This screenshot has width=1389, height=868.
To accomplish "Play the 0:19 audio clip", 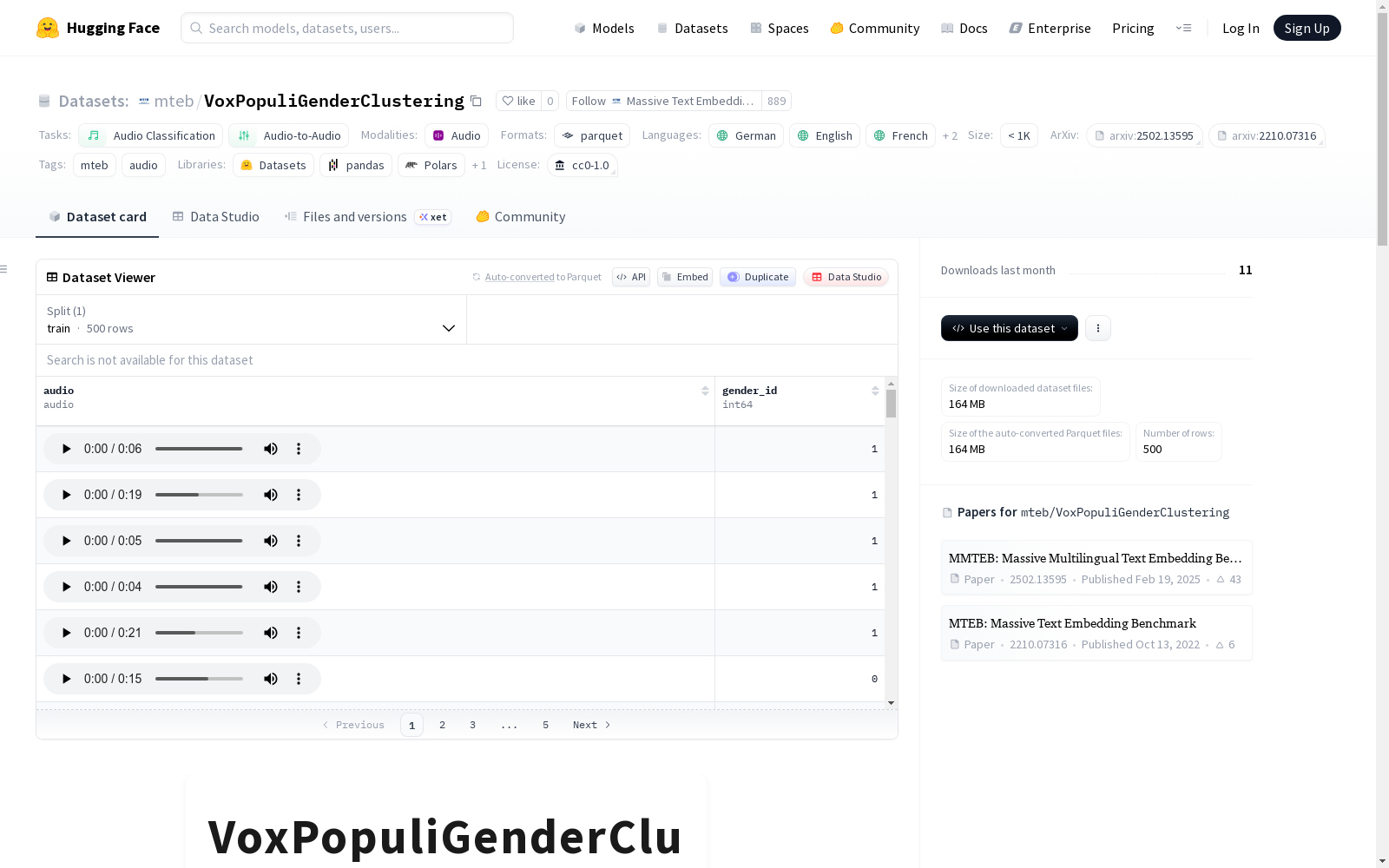I will pos(66,495).
